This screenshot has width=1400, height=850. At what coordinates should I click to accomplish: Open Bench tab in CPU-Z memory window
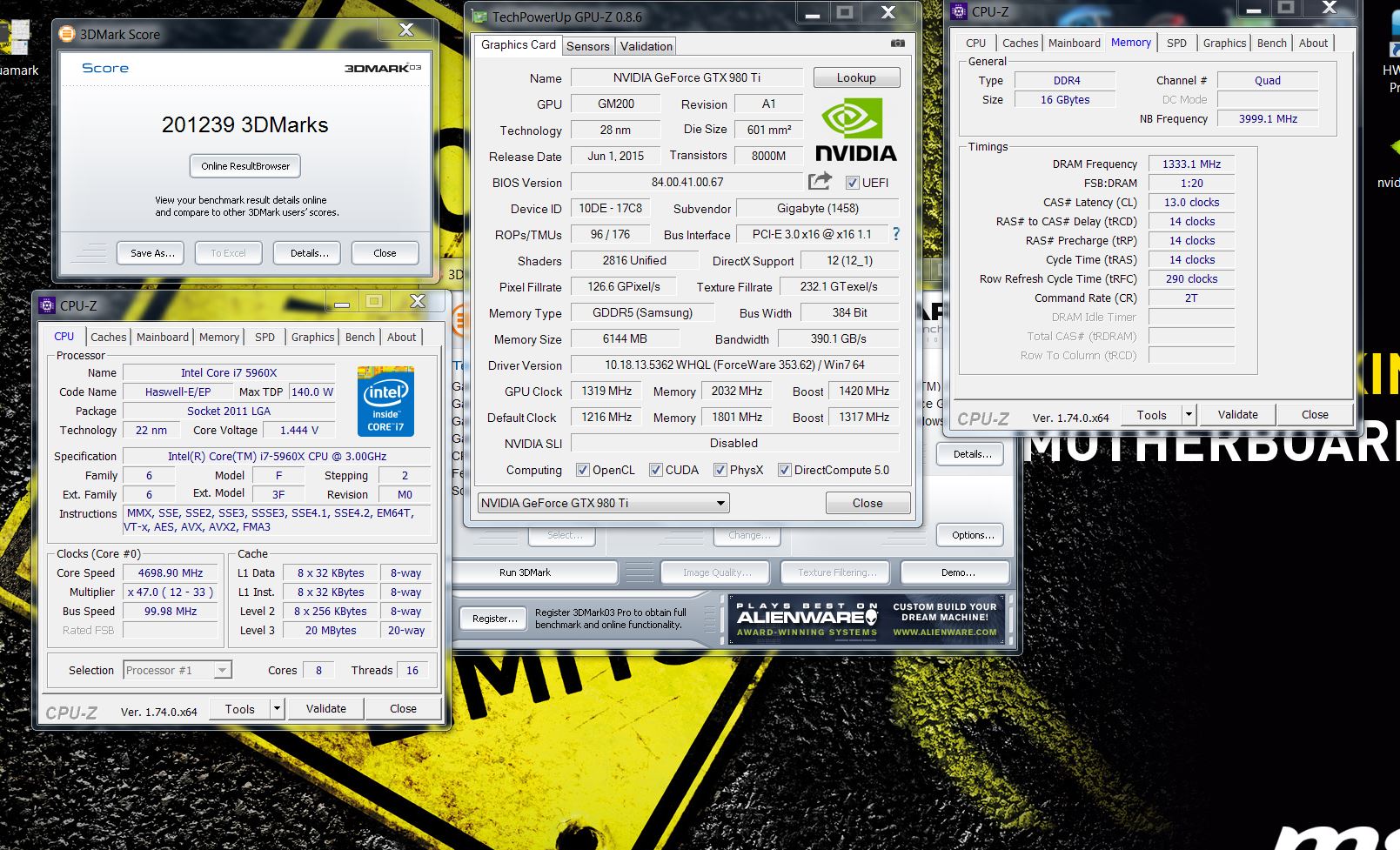pos(1272,43)
